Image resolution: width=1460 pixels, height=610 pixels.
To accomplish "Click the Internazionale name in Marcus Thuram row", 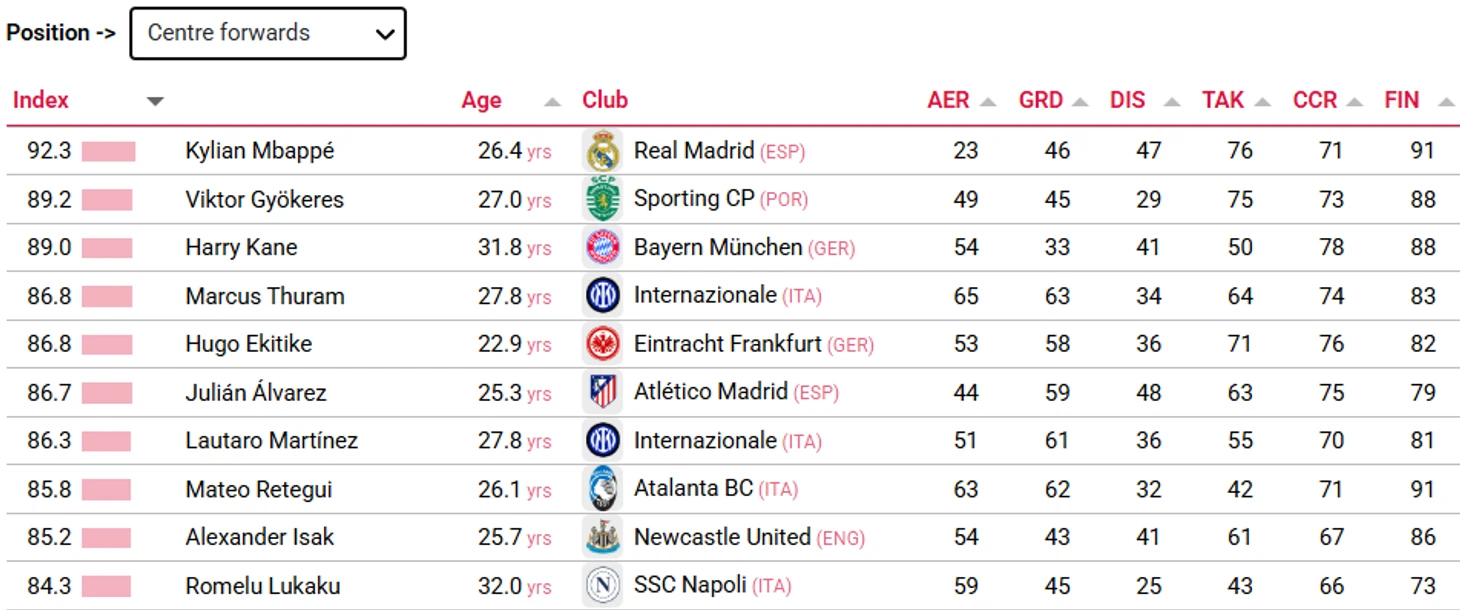I will [705, 295].
